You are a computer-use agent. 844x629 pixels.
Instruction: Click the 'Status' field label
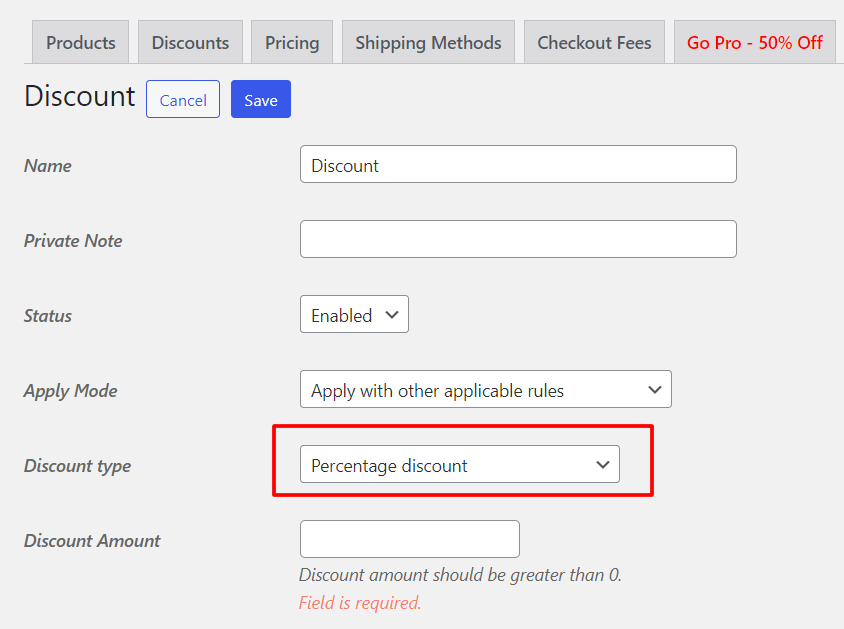(x=48, y=316)
